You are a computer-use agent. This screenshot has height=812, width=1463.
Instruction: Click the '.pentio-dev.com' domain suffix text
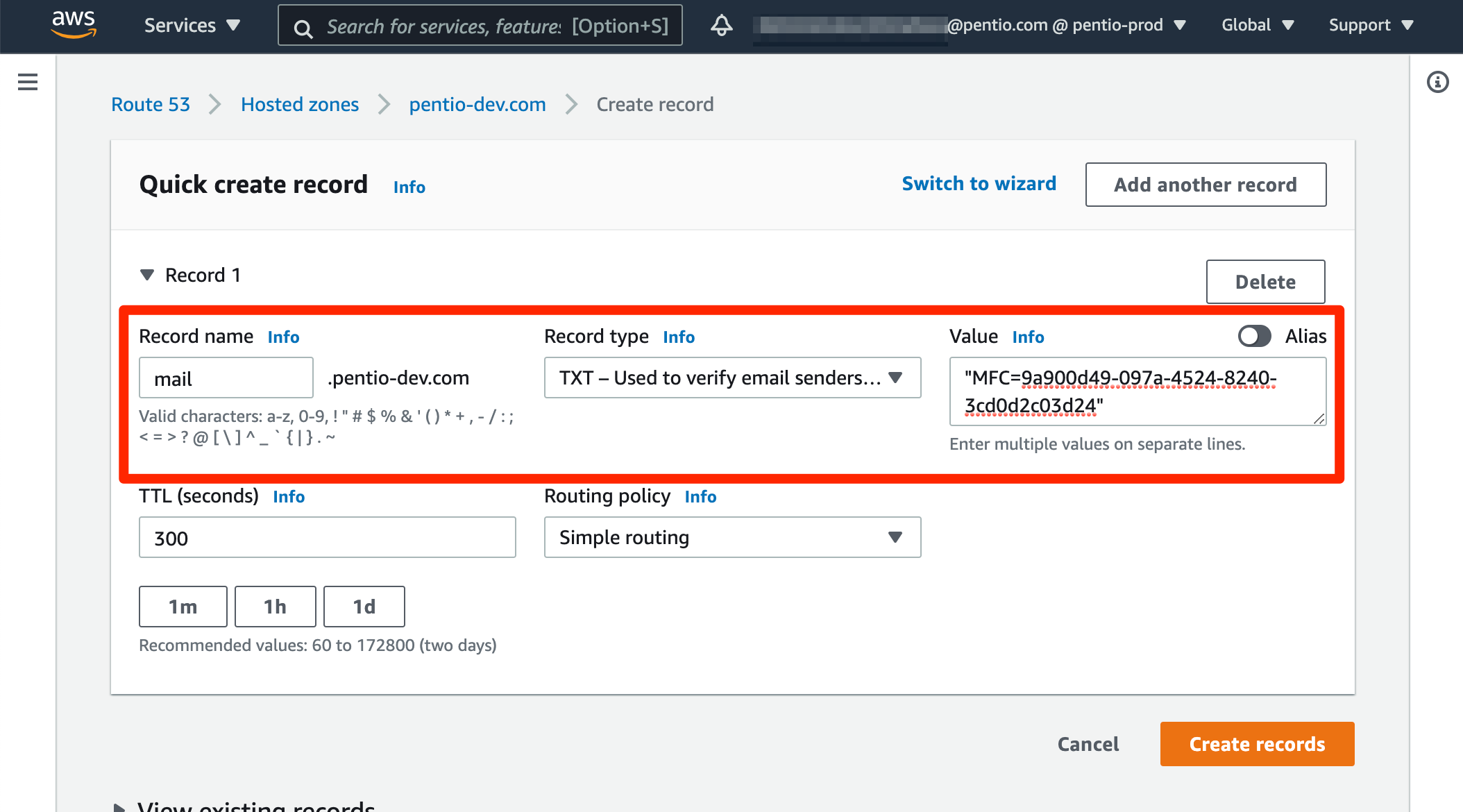[x=398, y=378]
